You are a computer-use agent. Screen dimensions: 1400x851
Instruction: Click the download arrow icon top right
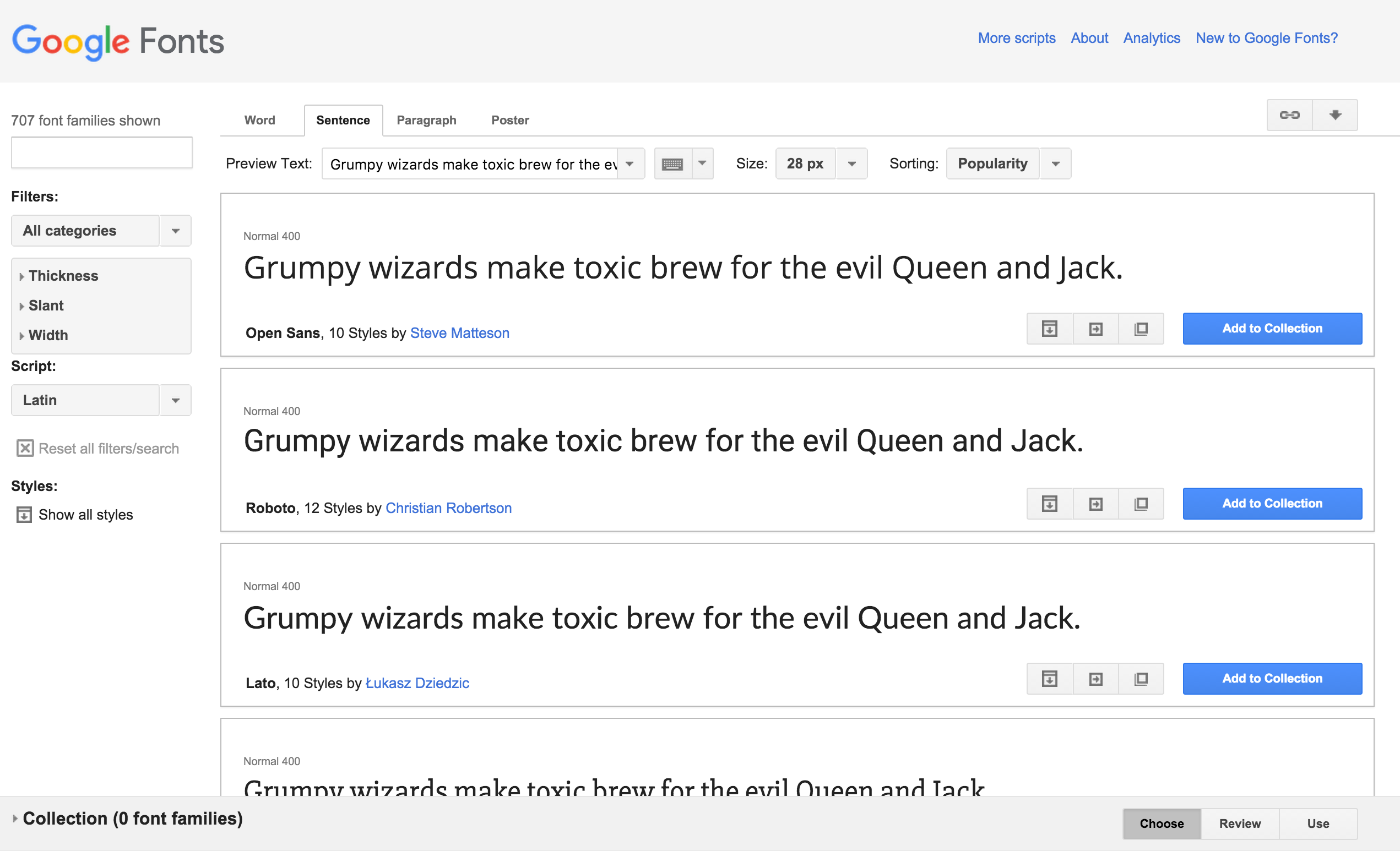[x=1334, y=115]
